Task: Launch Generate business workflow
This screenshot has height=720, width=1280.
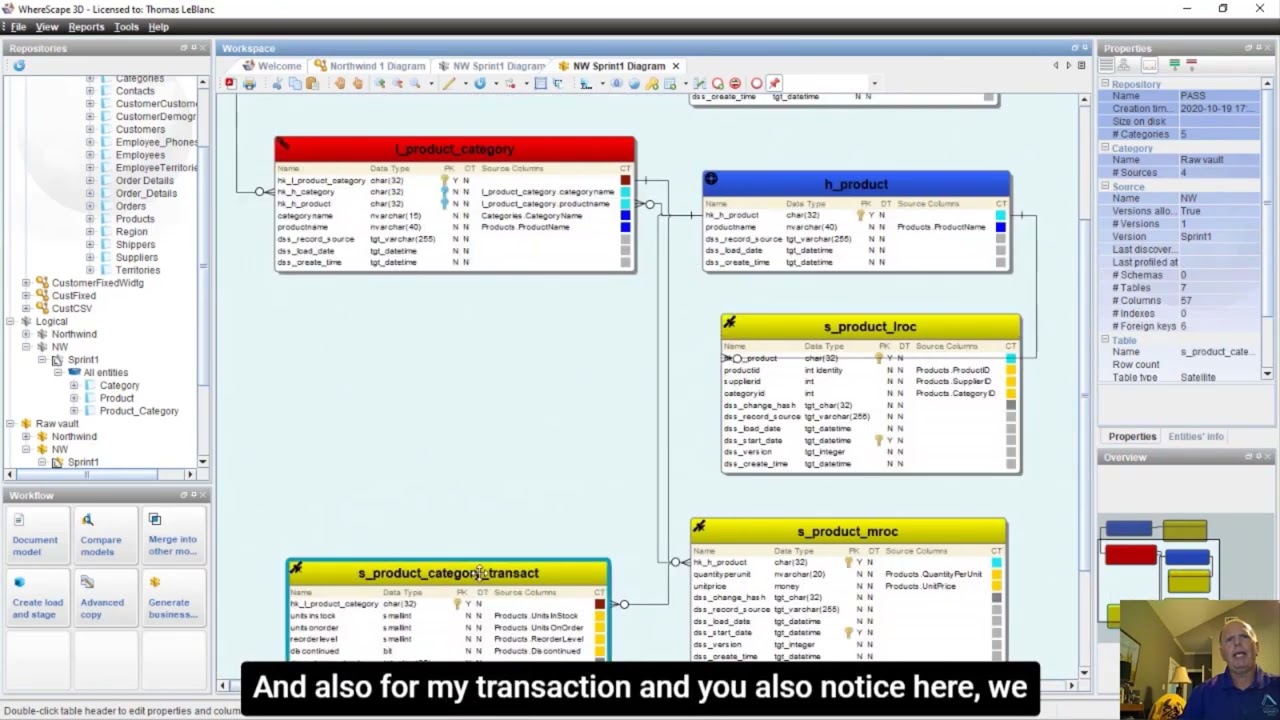Action: coord(172,598)
